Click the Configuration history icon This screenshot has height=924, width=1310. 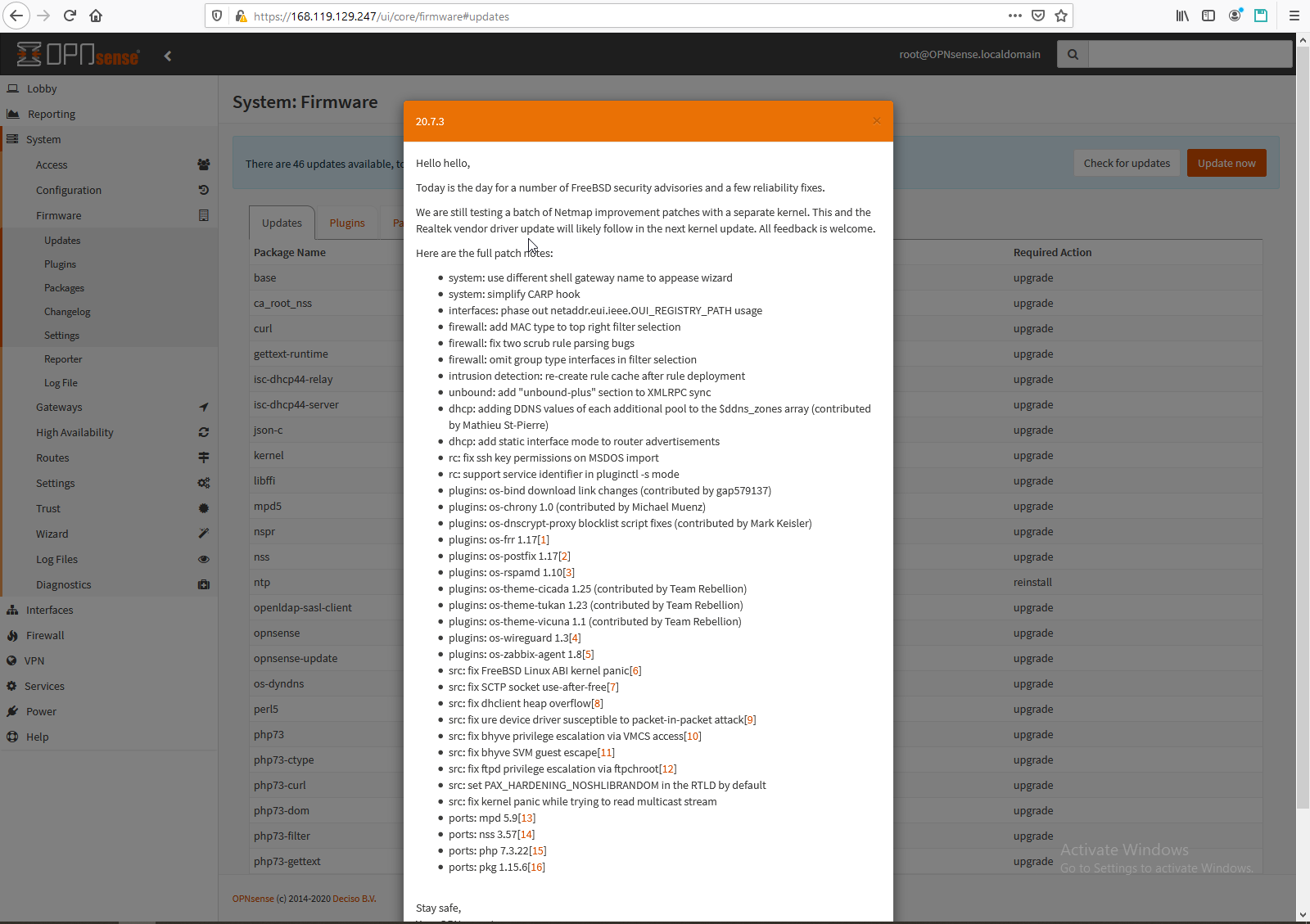(x=204, y=190)
